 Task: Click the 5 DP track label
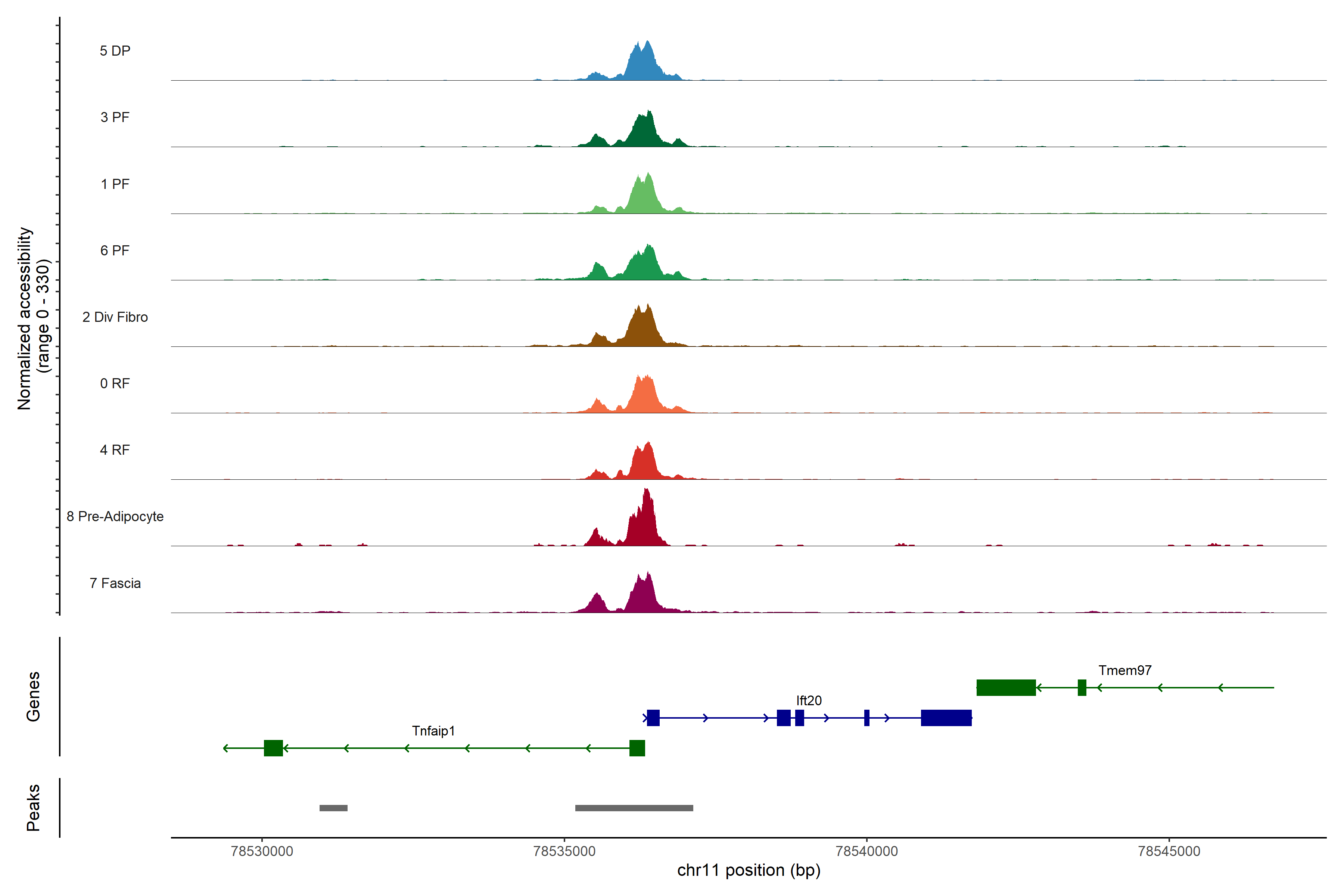pyautogui.click(x=115, y=51)
